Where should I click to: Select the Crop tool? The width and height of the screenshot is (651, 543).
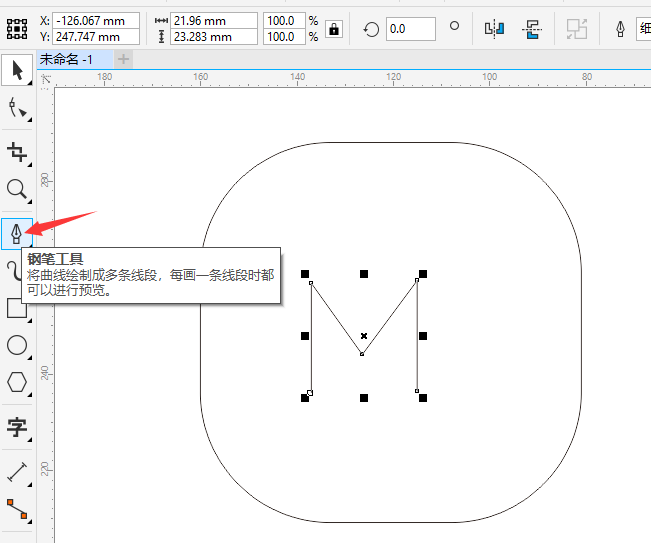[x=17, y=152]
